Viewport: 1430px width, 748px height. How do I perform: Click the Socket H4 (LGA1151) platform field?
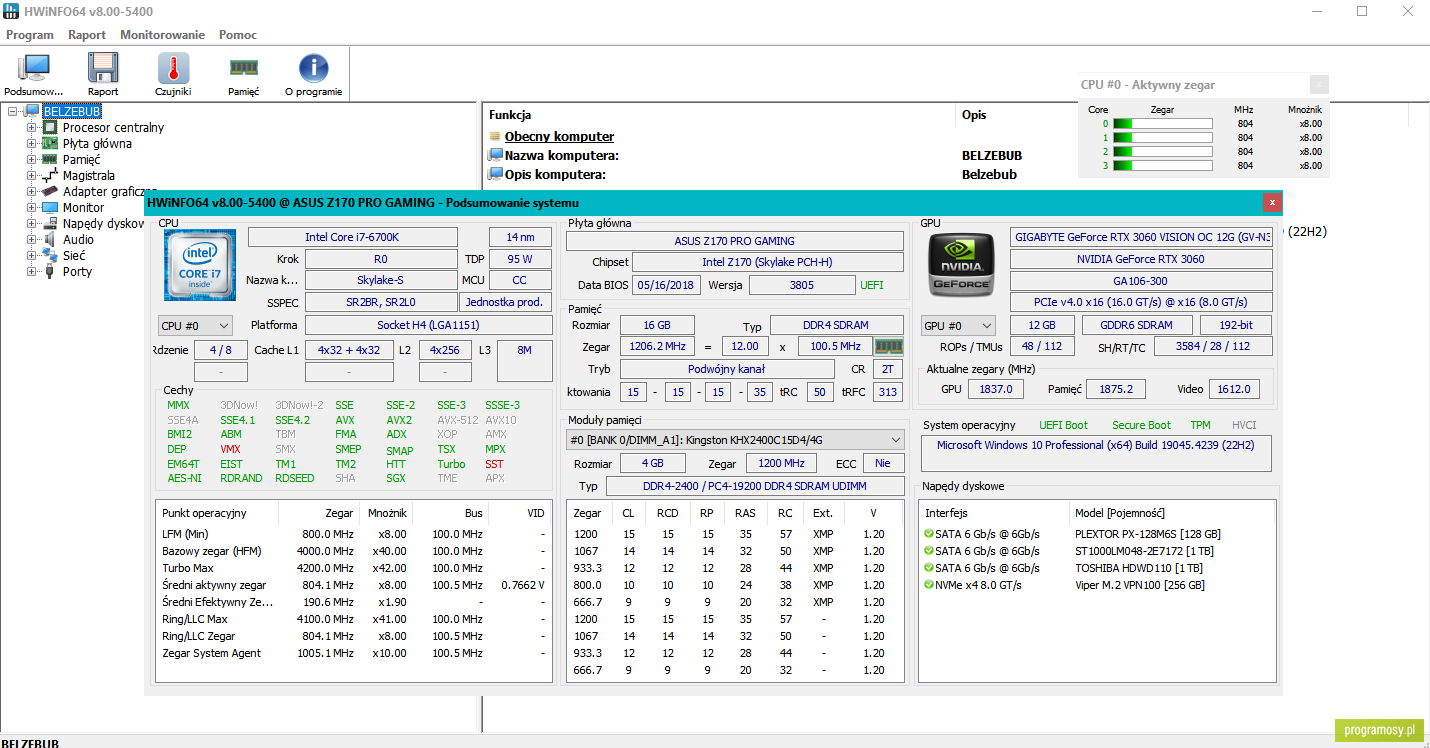428,325
